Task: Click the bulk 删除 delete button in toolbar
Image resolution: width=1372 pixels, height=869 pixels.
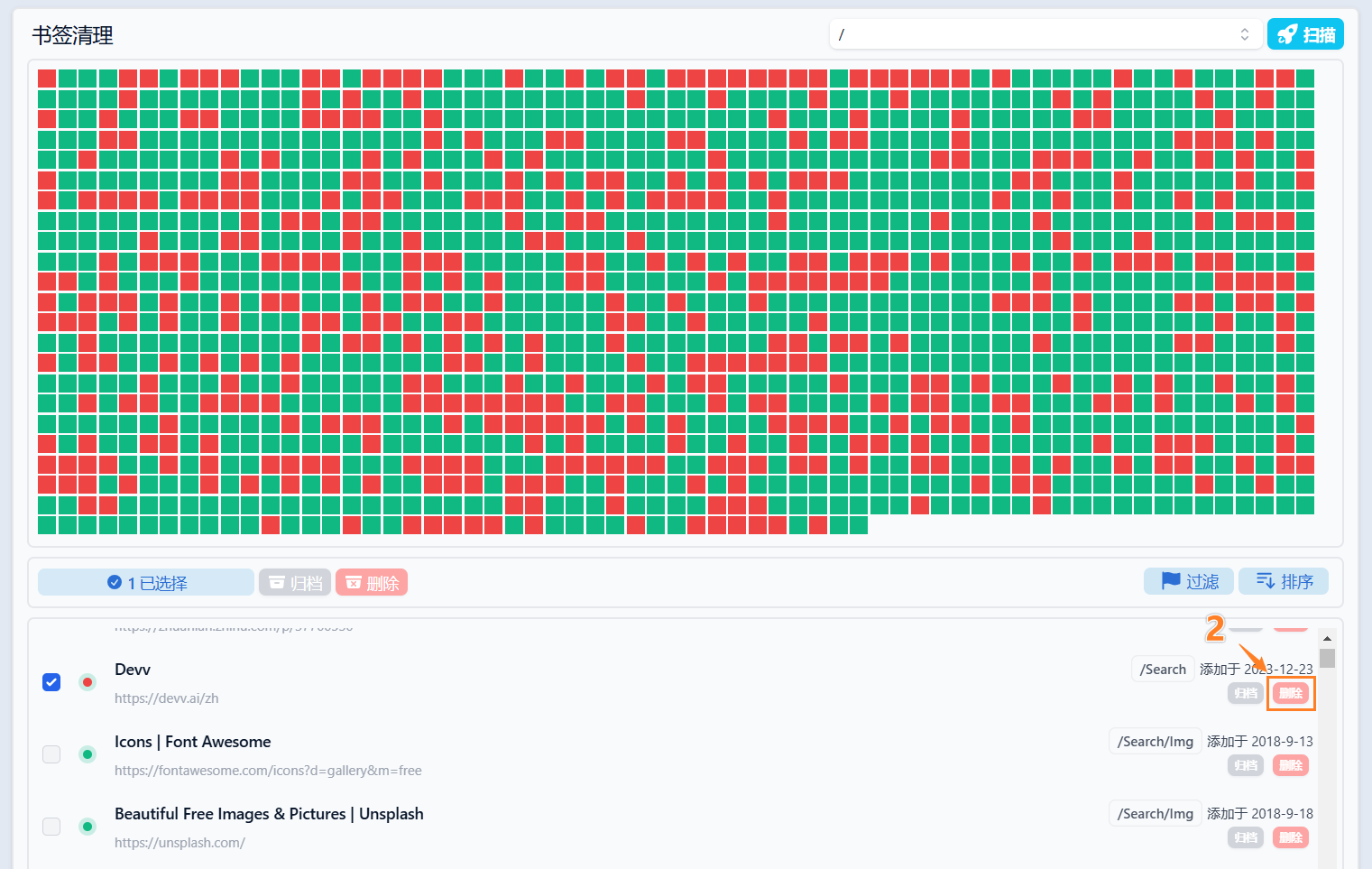Action: pos(372,583)
